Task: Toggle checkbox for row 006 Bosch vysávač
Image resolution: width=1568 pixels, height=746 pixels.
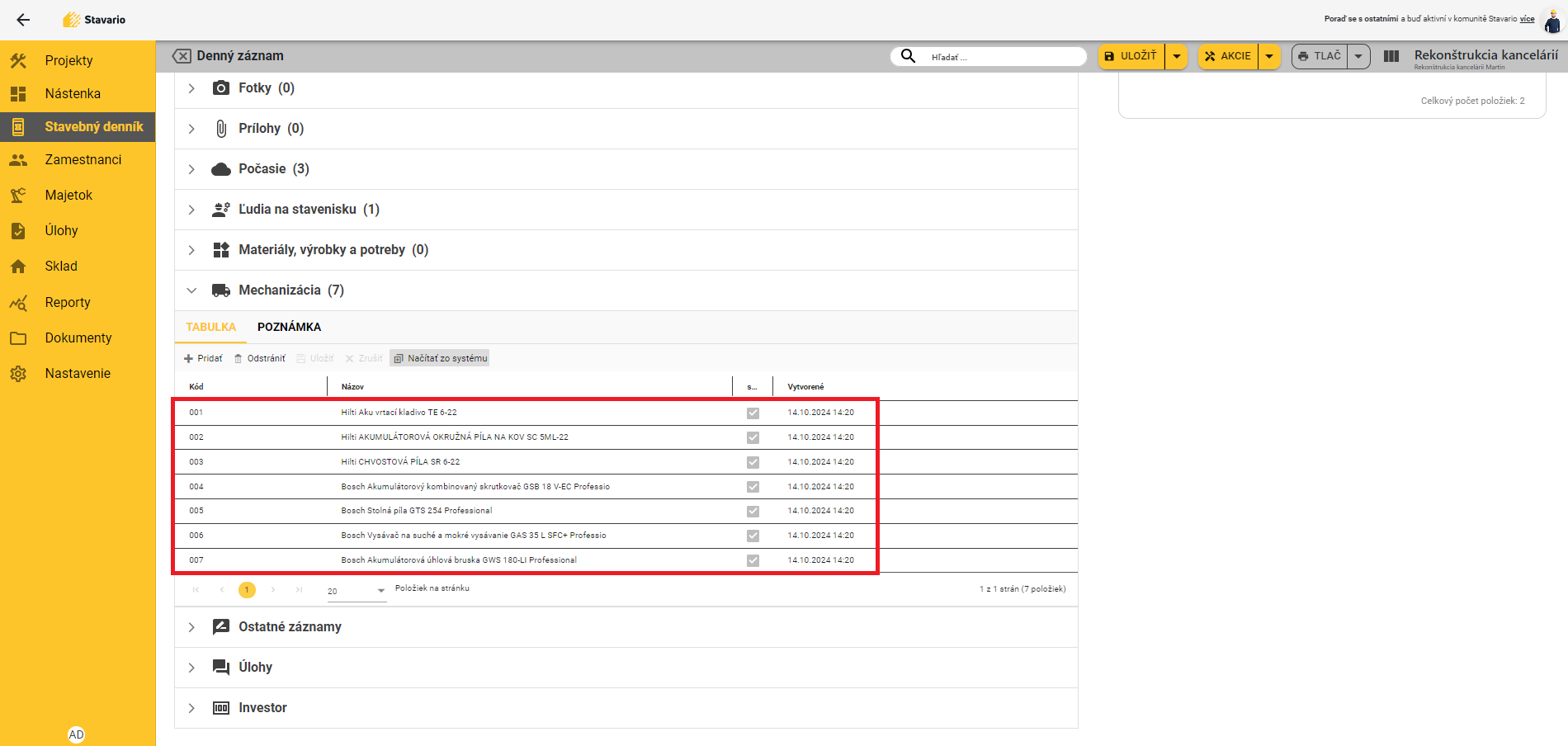Action: pyautogui.click(x=753, y=536)
